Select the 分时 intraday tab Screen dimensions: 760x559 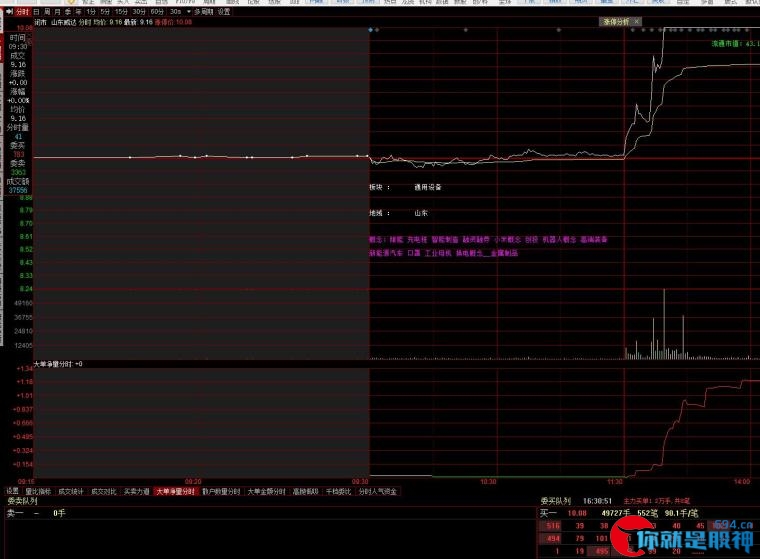[x=22, y=12]
